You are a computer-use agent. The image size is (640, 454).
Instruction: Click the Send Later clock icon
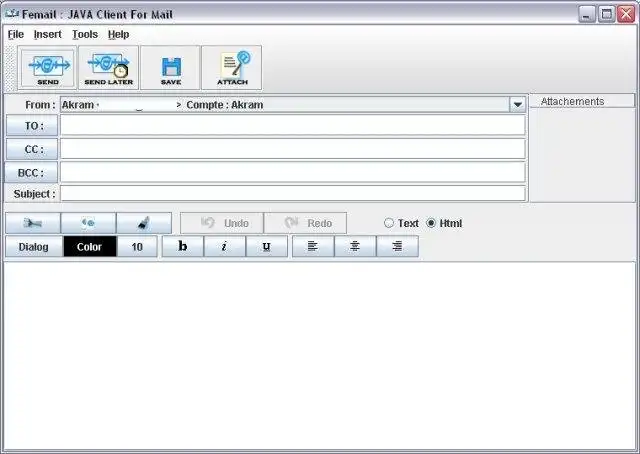click(x=109, y=68)
